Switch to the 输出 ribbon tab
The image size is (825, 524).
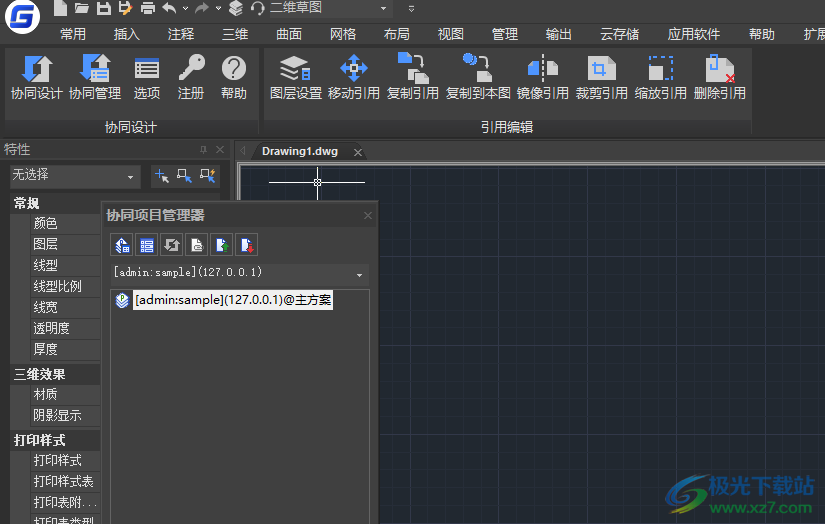(x=559, y=34)
